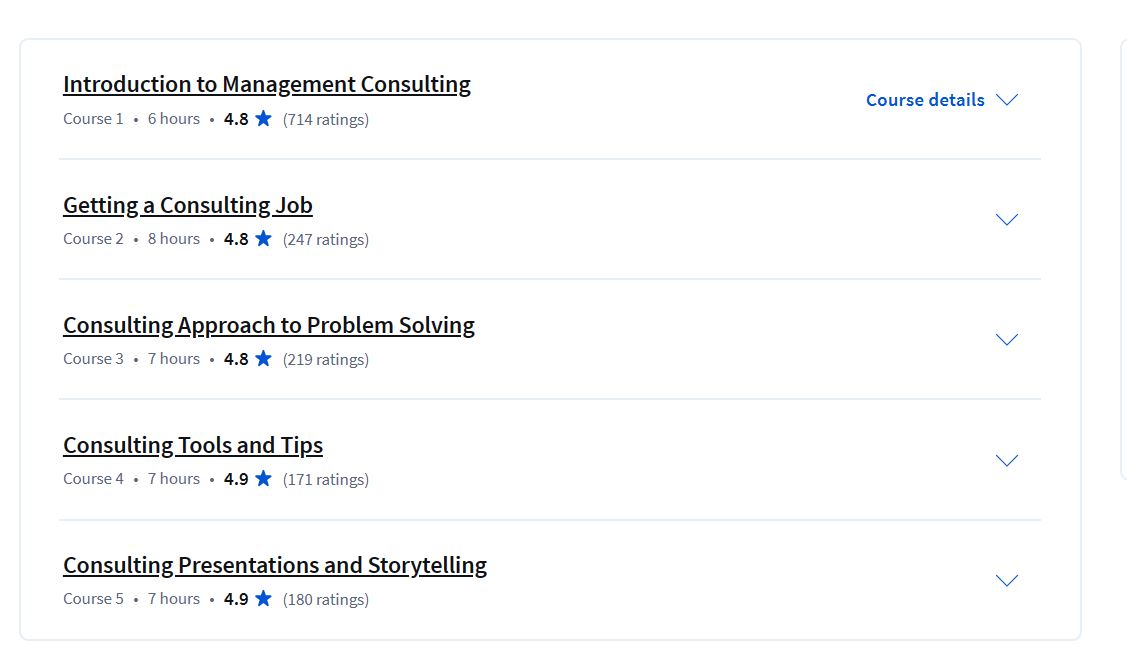Click the 714 ratings count
Screen dimensions: 1127x669
click(325, 120)
